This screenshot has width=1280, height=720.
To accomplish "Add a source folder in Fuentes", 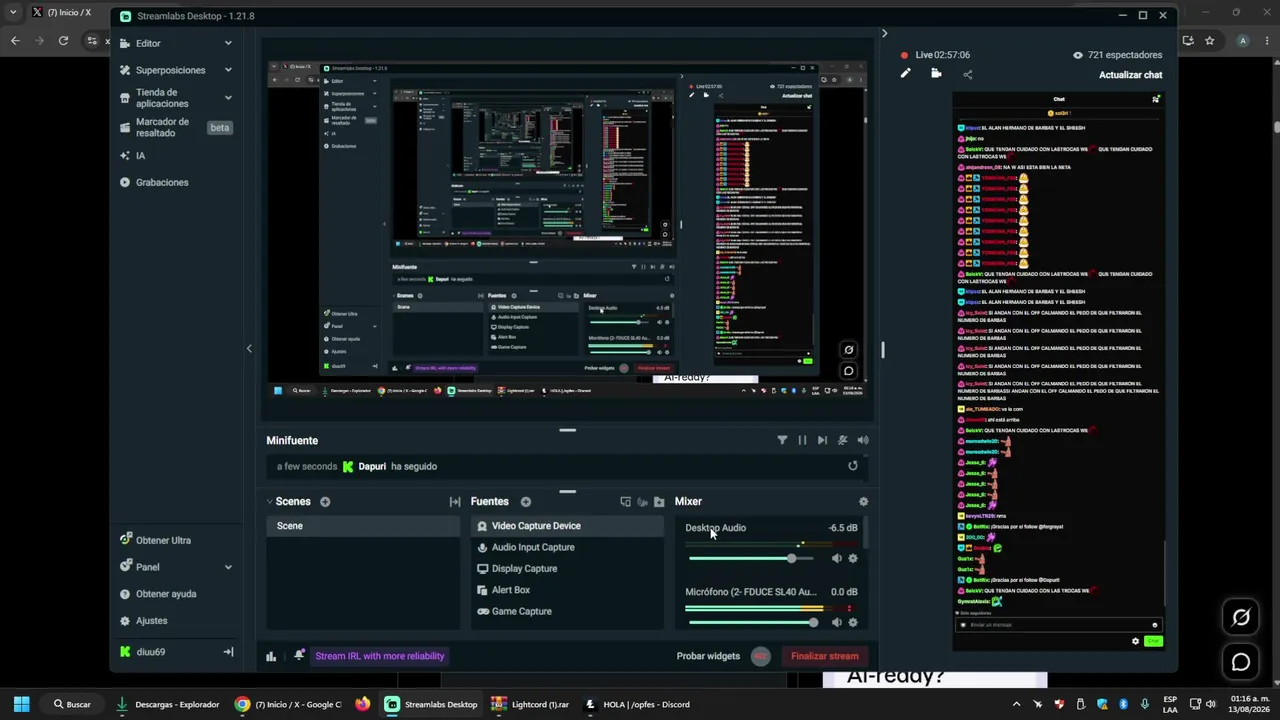I will [x=659, y=502].
